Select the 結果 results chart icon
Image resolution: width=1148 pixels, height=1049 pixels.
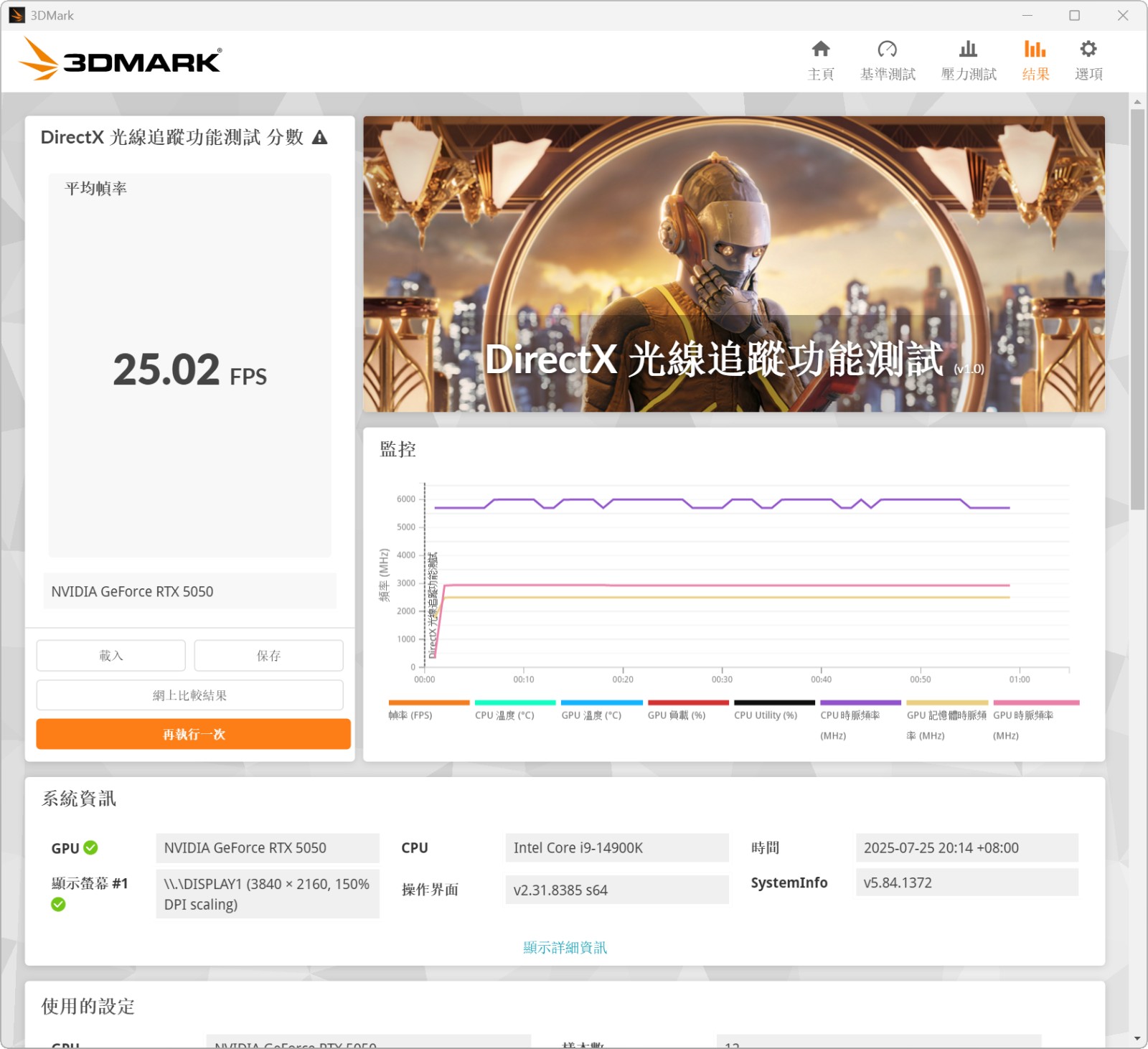(1035, 50)
